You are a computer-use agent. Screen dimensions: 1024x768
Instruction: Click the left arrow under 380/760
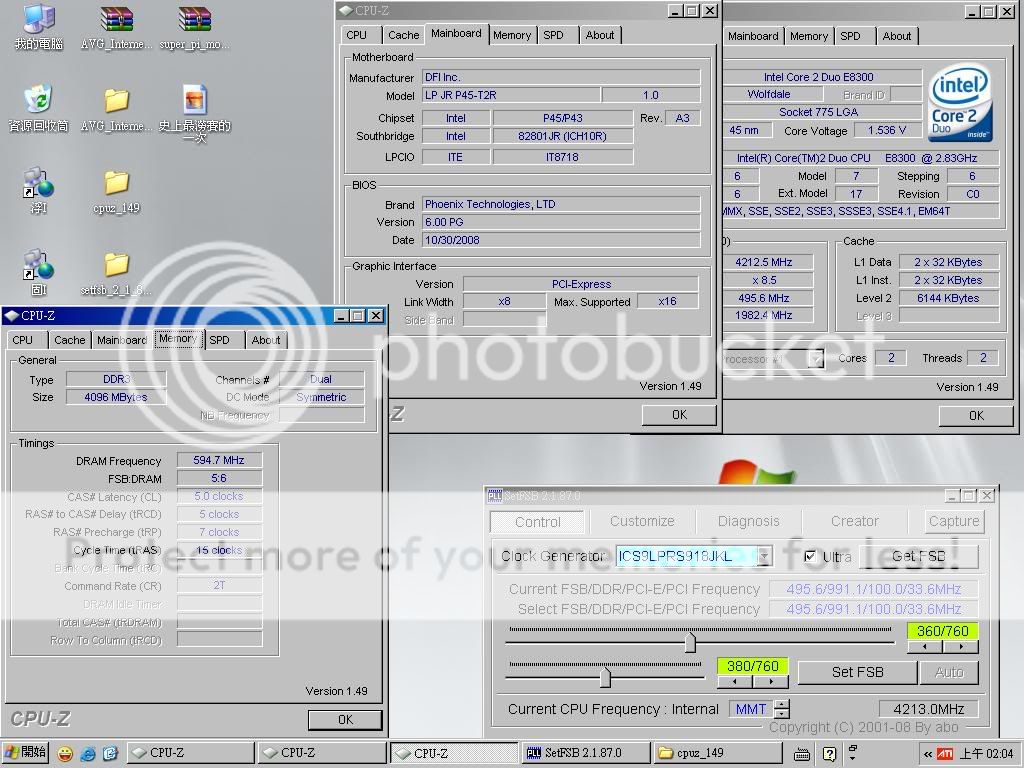735,681
